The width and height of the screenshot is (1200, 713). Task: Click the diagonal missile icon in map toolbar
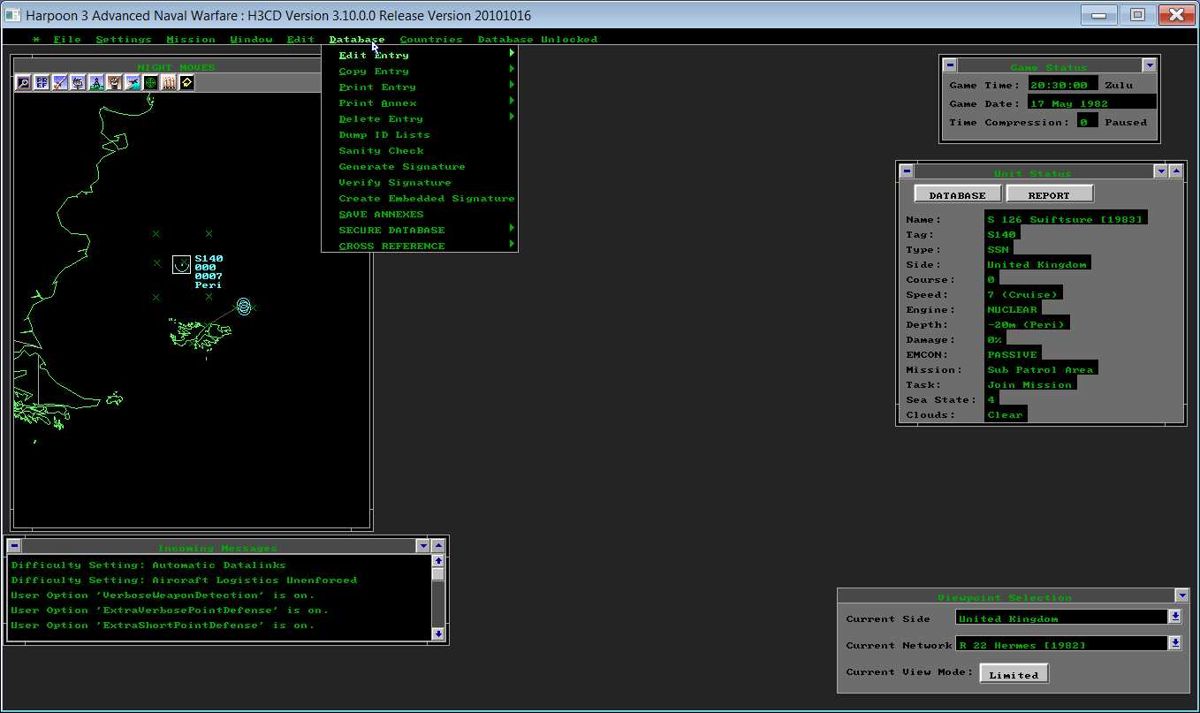point(60,82)
